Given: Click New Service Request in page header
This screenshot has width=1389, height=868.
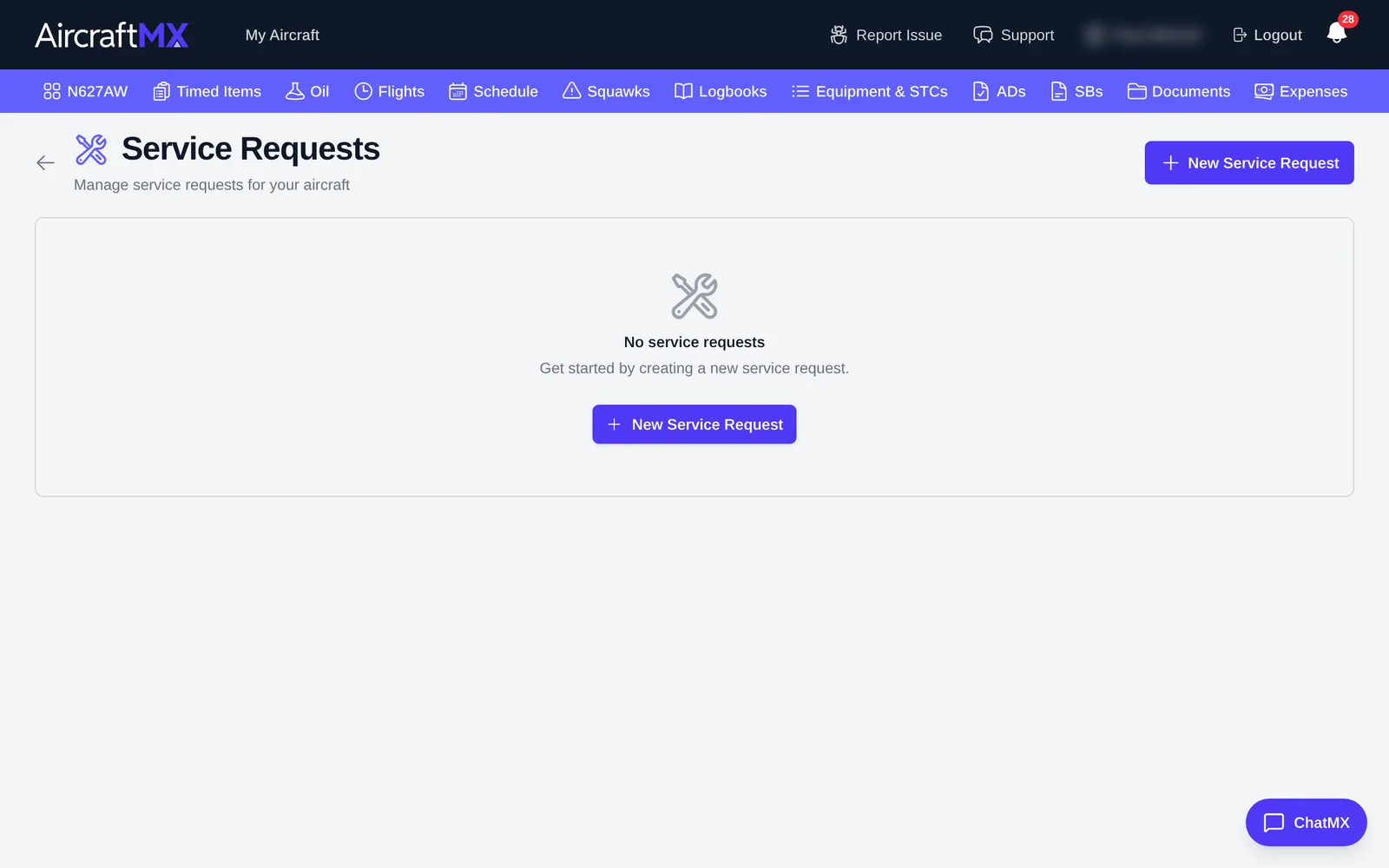Looking at the screenshot, I should click(1249, 162).
